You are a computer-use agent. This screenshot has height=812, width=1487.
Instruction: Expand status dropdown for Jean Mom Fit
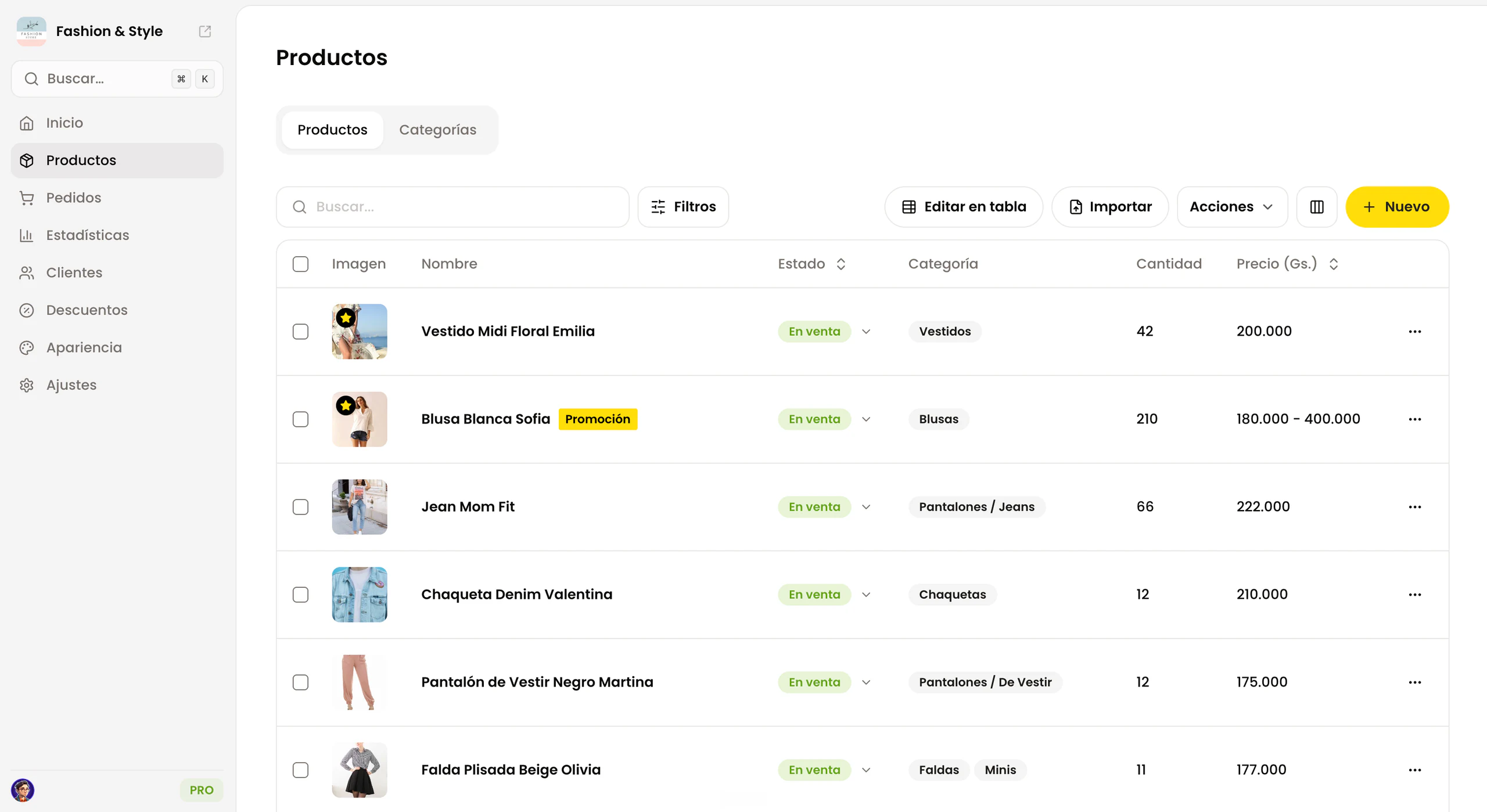click(866, 507)
